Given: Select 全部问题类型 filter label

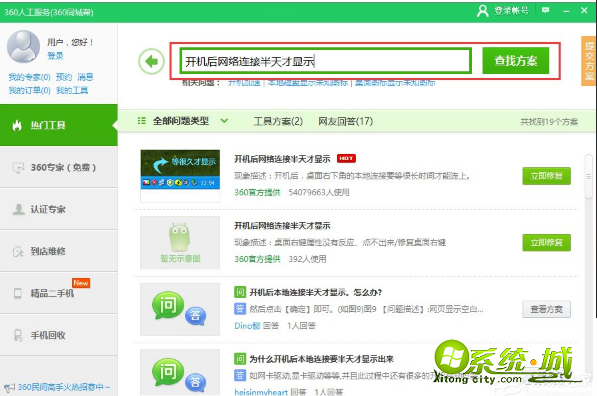Looking at the screenshot, I should pos(181,121).
